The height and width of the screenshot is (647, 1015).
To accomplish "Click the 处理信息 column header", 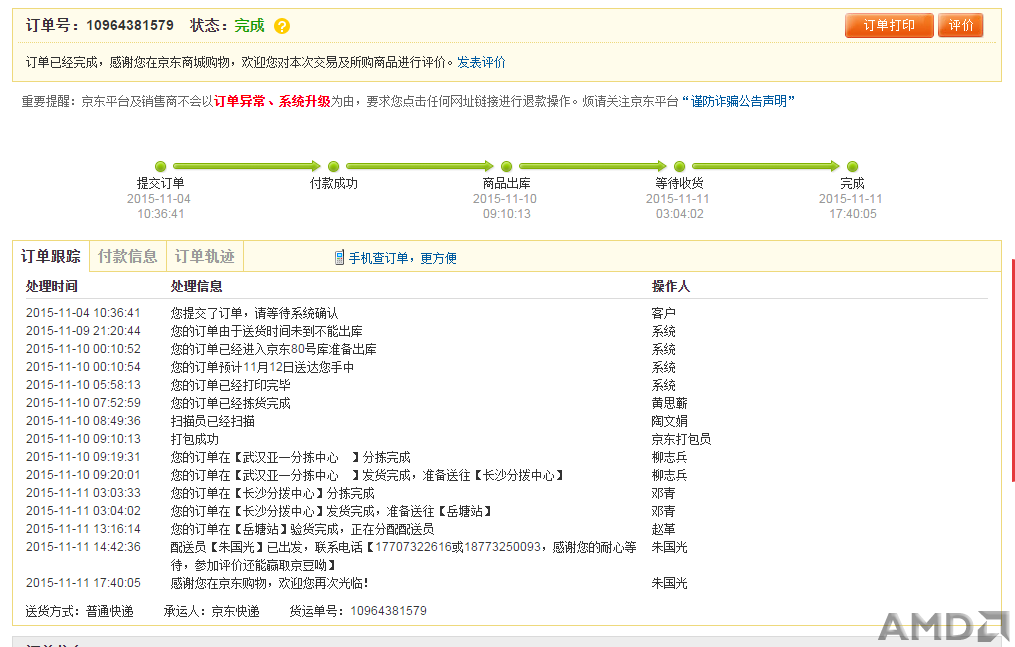I will pyautogui.click(x=196, y=286).
